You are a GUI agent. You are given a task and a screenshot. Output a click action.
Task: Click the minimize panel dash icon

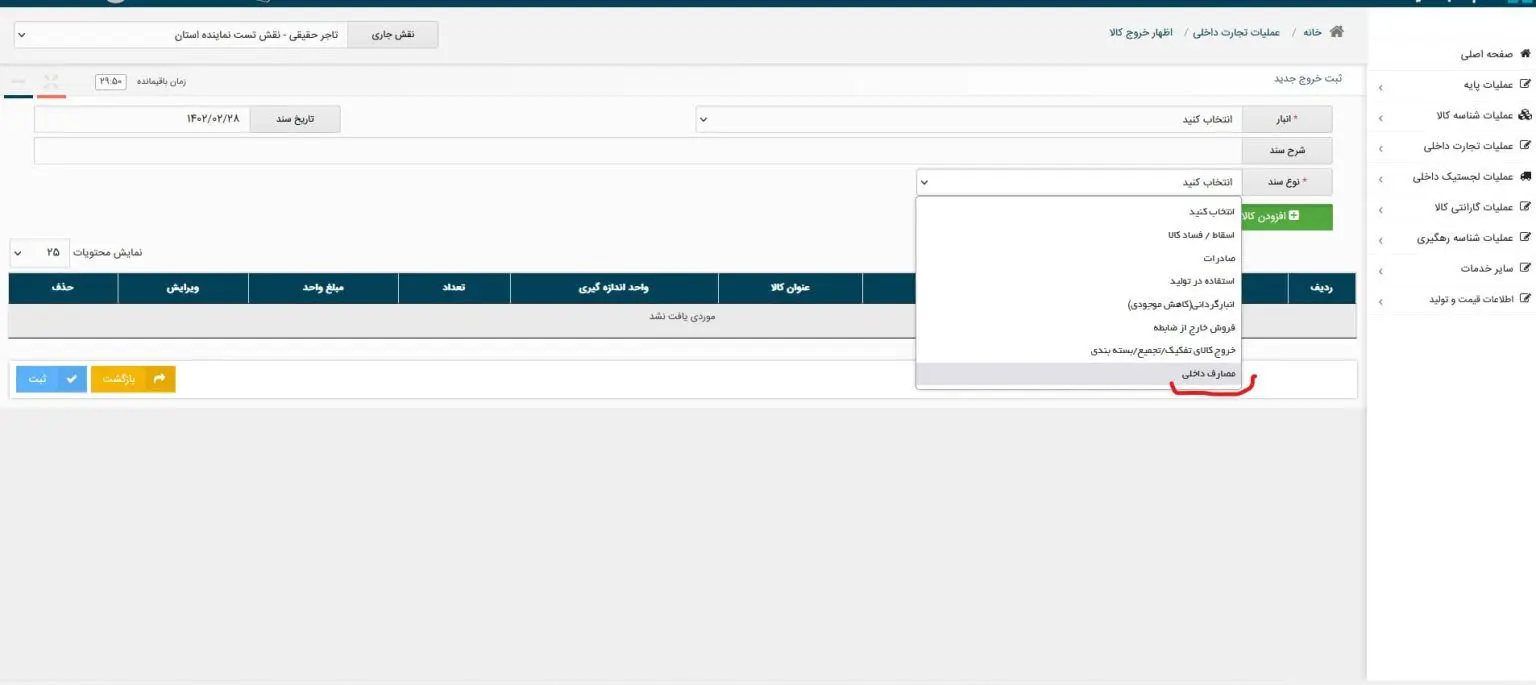(x=19, y=81)
